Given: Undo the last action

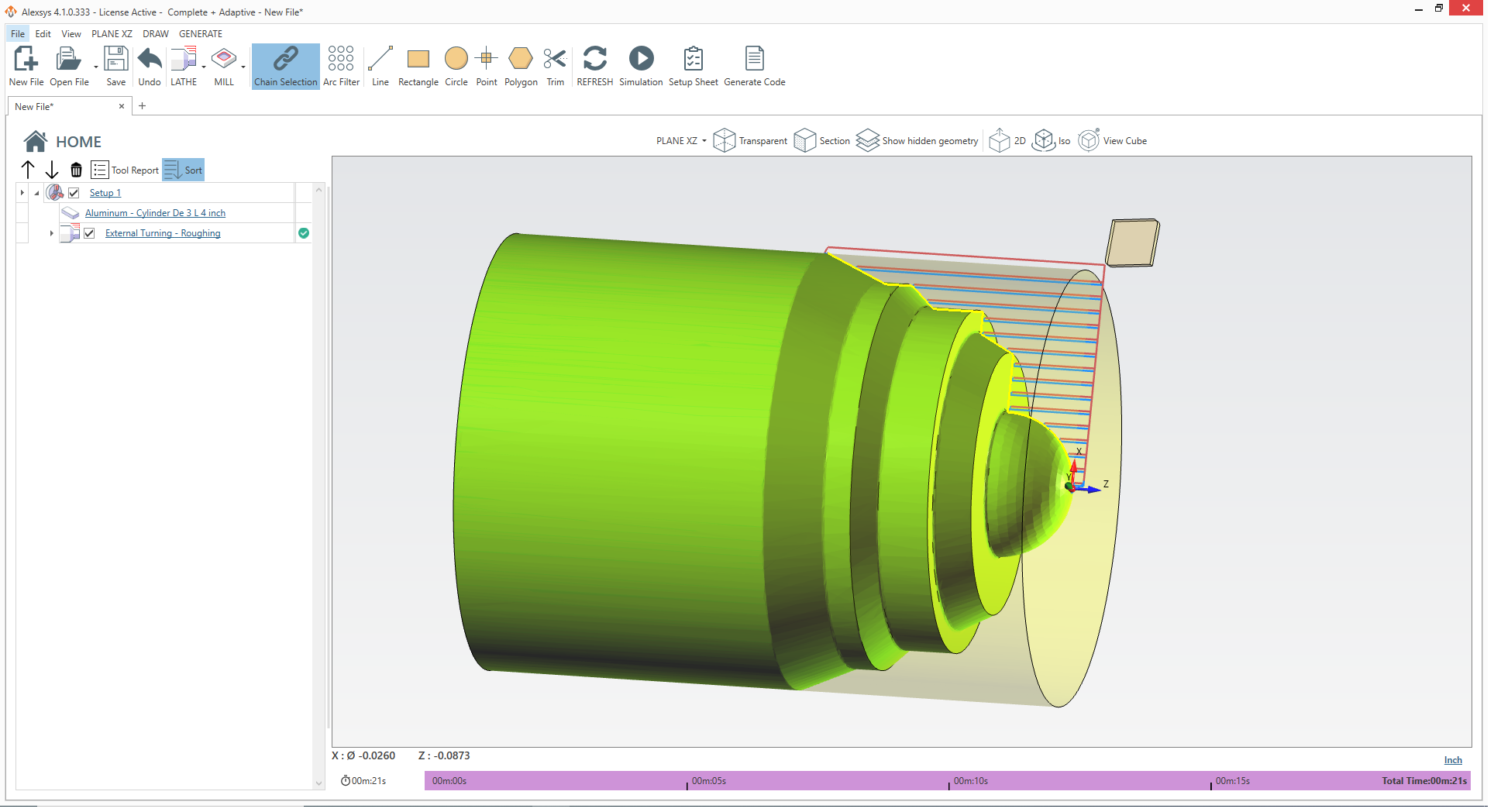Looking at the screenshot, I should (x=150, y=66).
